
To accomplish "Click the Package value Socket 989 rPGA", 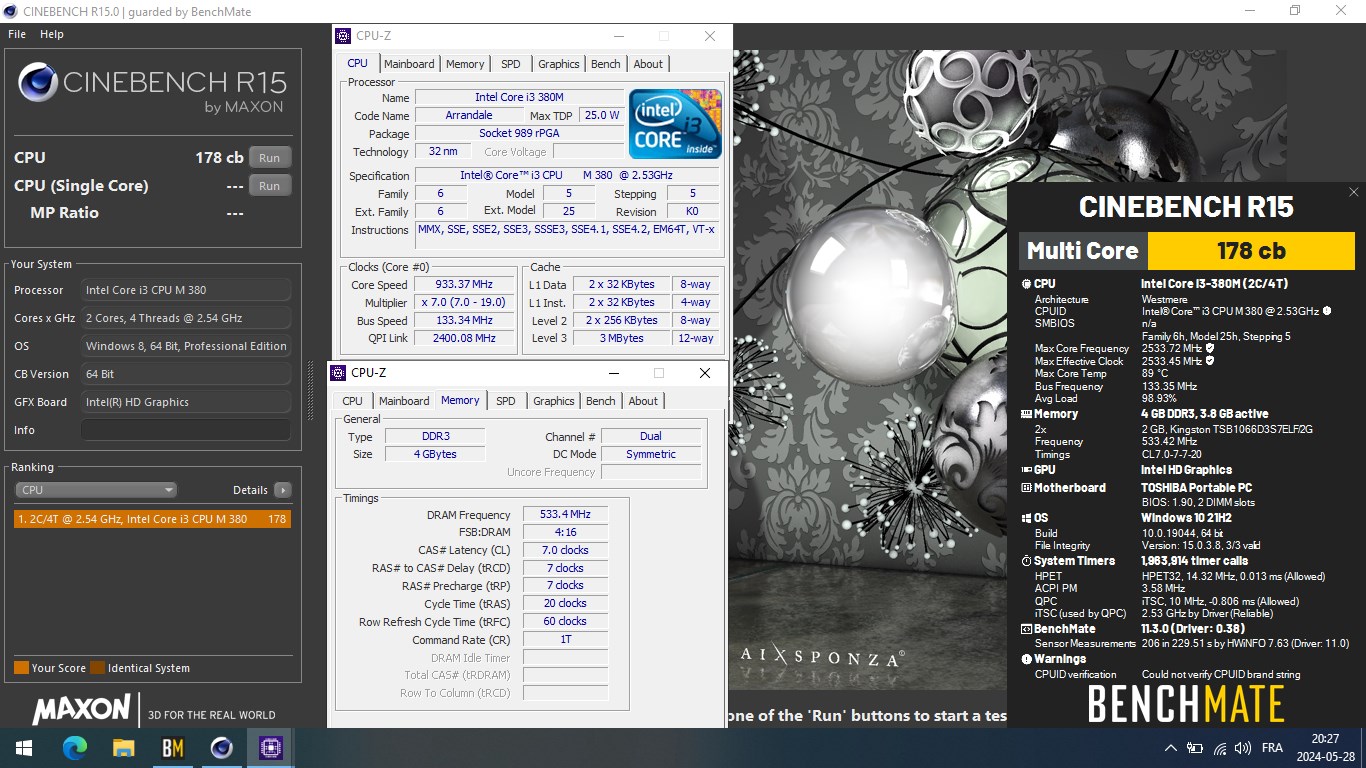I will 518,133.
